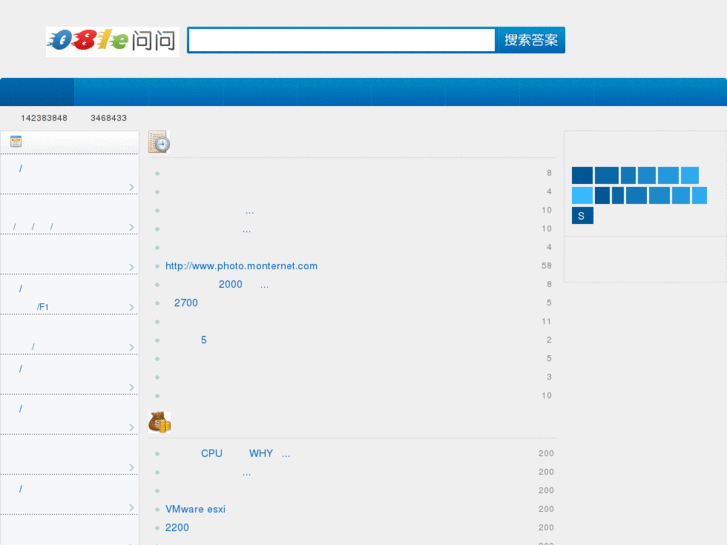Click the money bag with coins icon
Viewport: 727px width, 545px height.
click(x=159, y=422)
